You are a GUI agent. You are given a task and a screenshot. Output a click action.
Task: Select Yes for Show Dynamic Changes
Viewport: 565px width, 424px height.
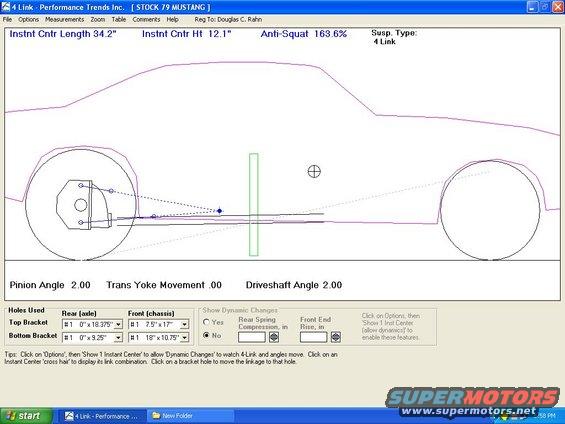click(206, 322)
